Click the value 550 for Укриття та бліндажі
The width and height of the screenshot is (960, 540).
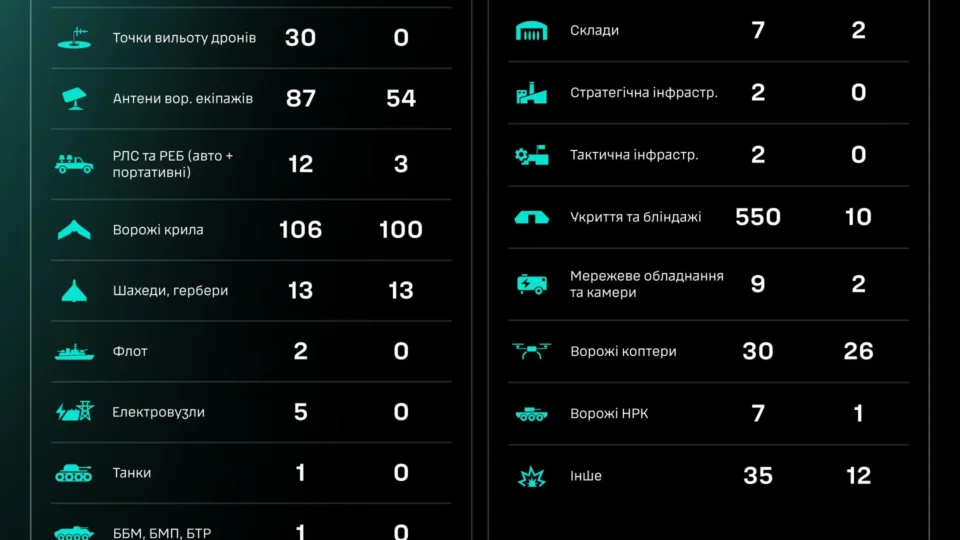click(x=758, y=217)
